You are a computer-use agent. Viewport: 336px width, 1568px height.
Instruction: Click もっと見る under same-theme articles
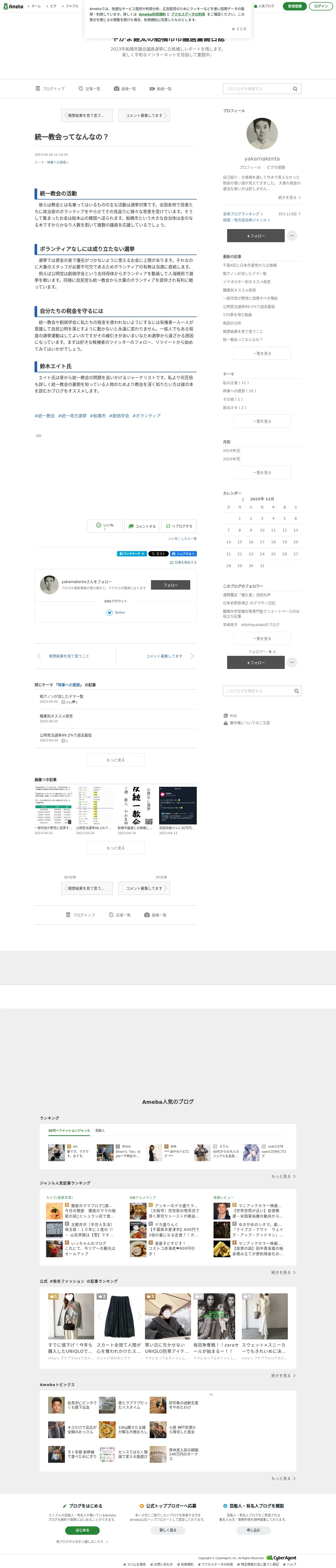(x=116, y=760)
